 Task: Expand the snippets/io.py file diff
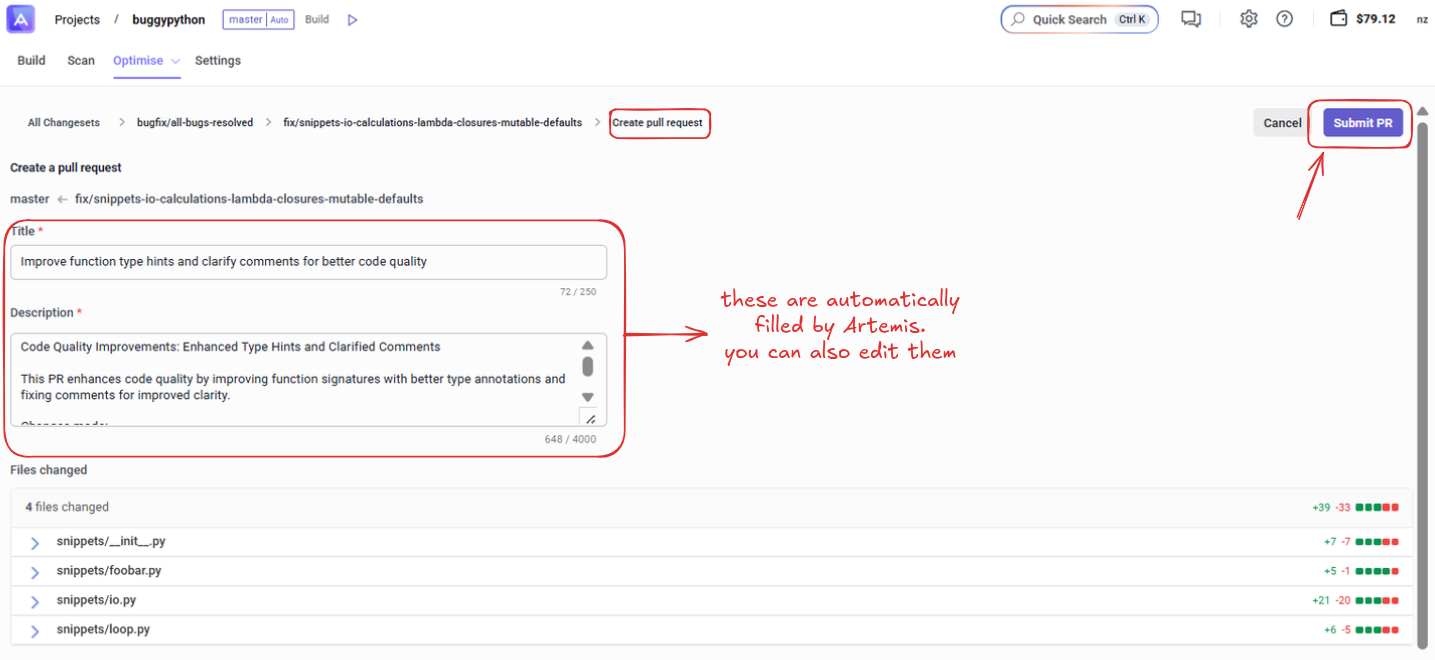tap(35, 601)
